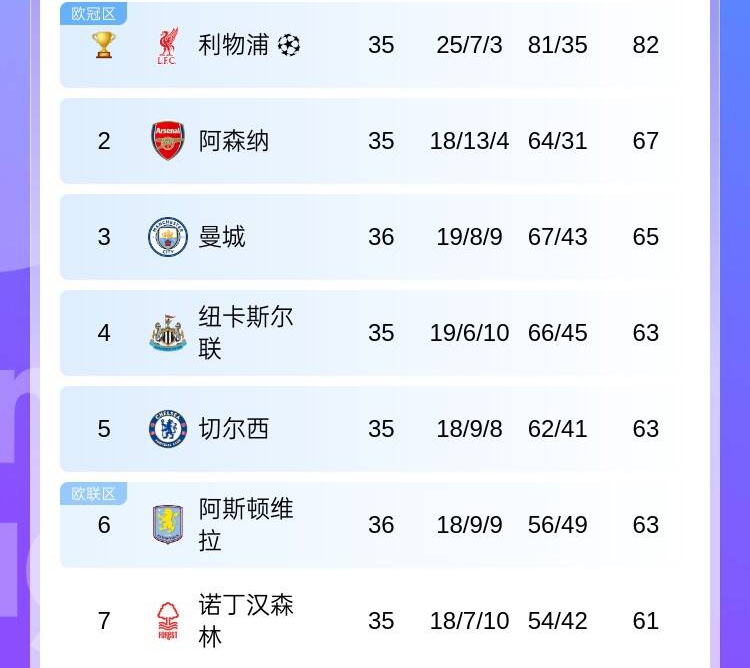Click the Aston Villa club crest

pos(167,525)
